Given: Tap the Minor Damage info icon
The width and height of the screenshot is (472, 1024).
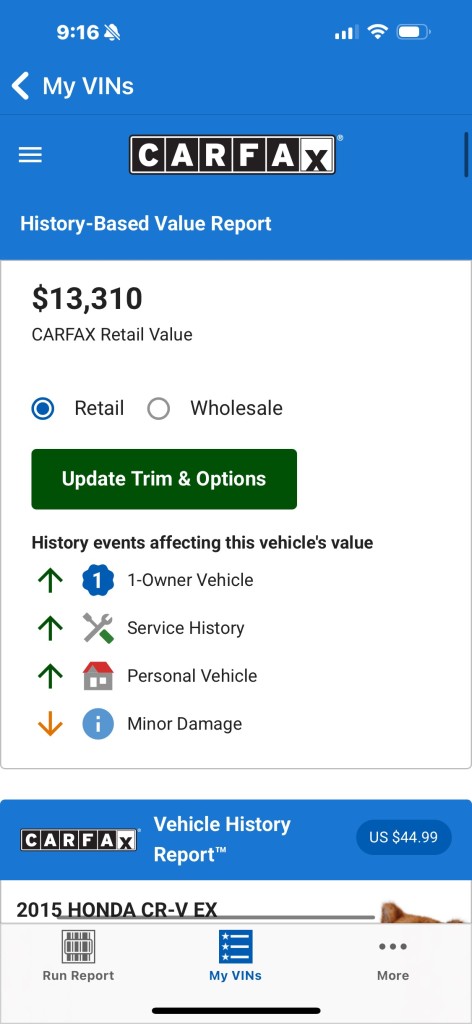Looking at the screenshot, I should point(98,724).
